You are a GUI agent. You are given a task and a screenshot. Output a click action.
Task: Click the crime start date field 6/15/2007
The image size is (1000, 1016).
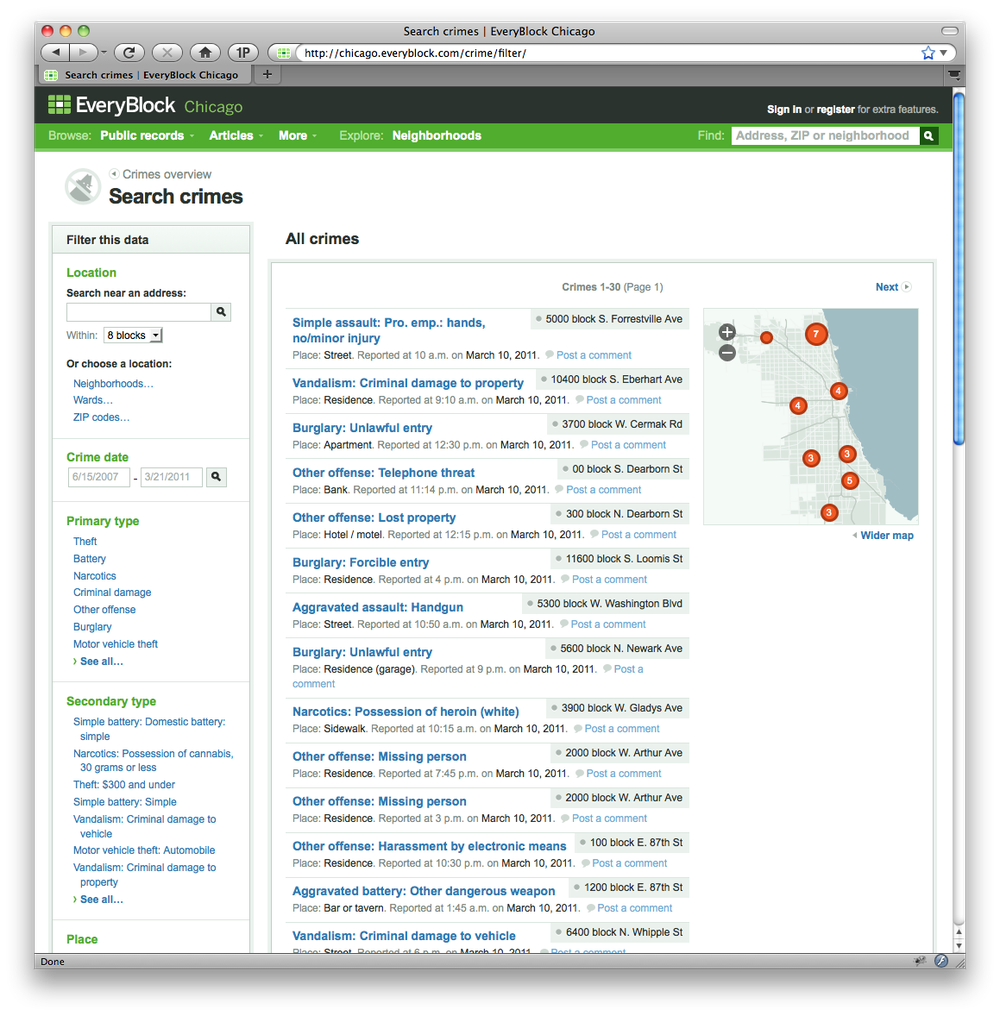pos(99,477)
